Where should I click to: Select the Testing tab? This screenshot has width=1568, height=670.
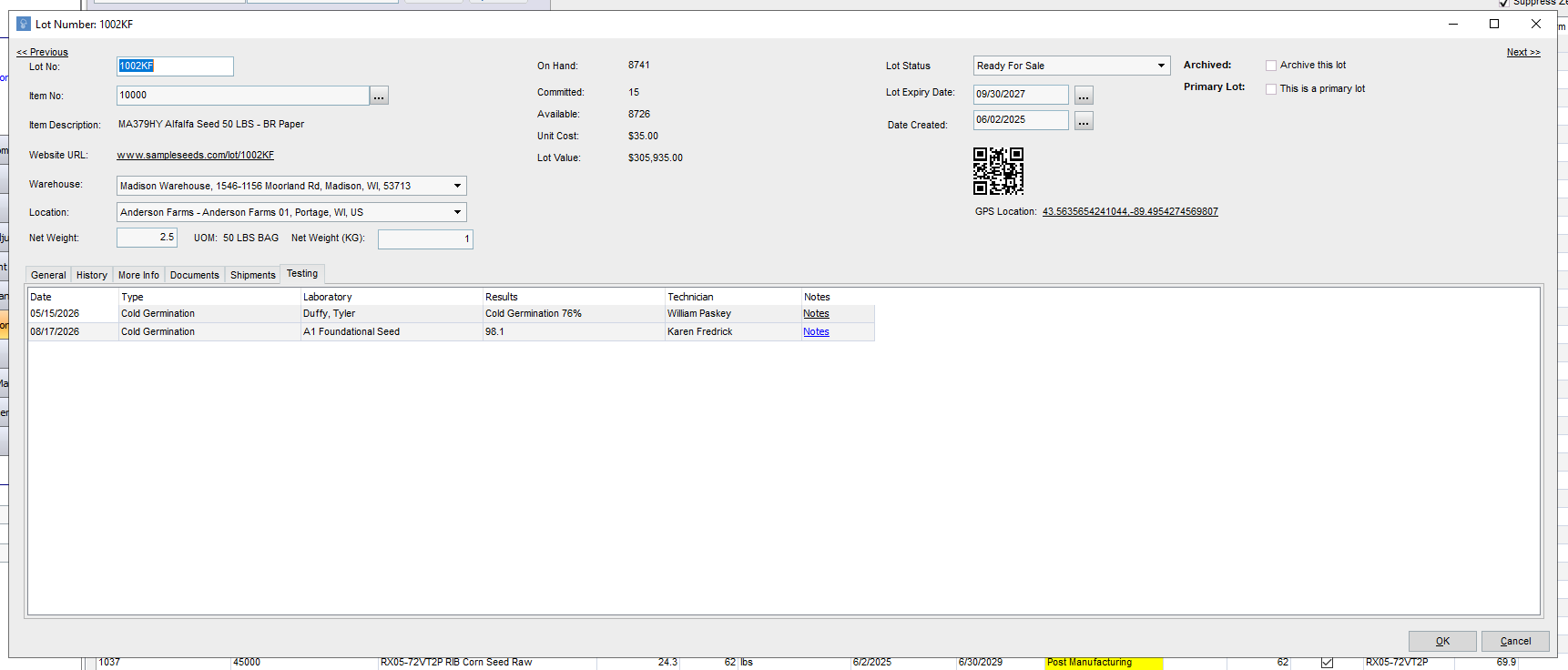click(x=302, y=273)
